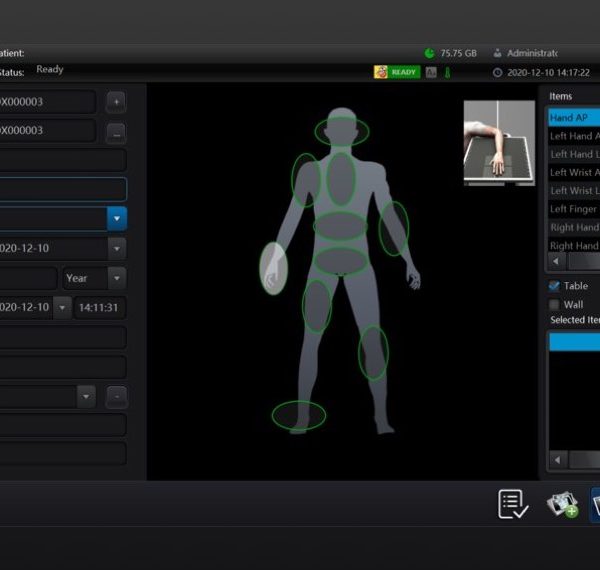600x570 pixels.
Task: Click the green READY status indicator
Action: pos(395,72)
